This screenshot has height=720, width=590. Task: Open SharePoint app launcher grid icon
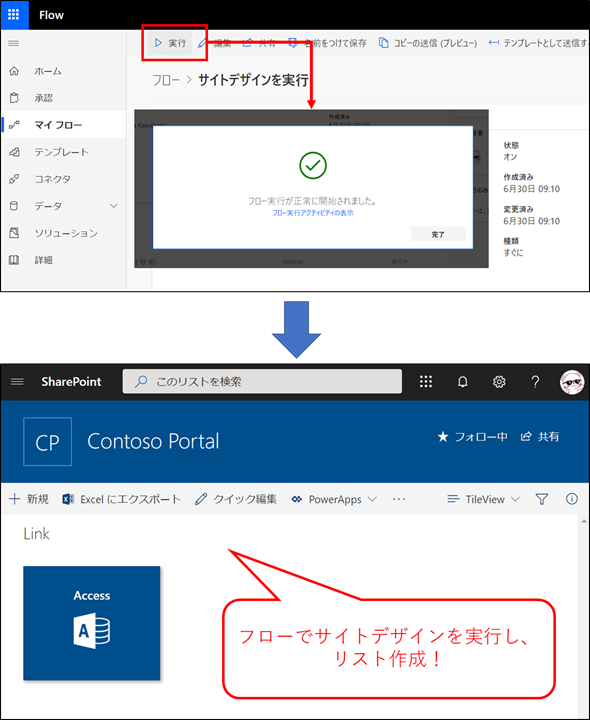pos(426,382)
